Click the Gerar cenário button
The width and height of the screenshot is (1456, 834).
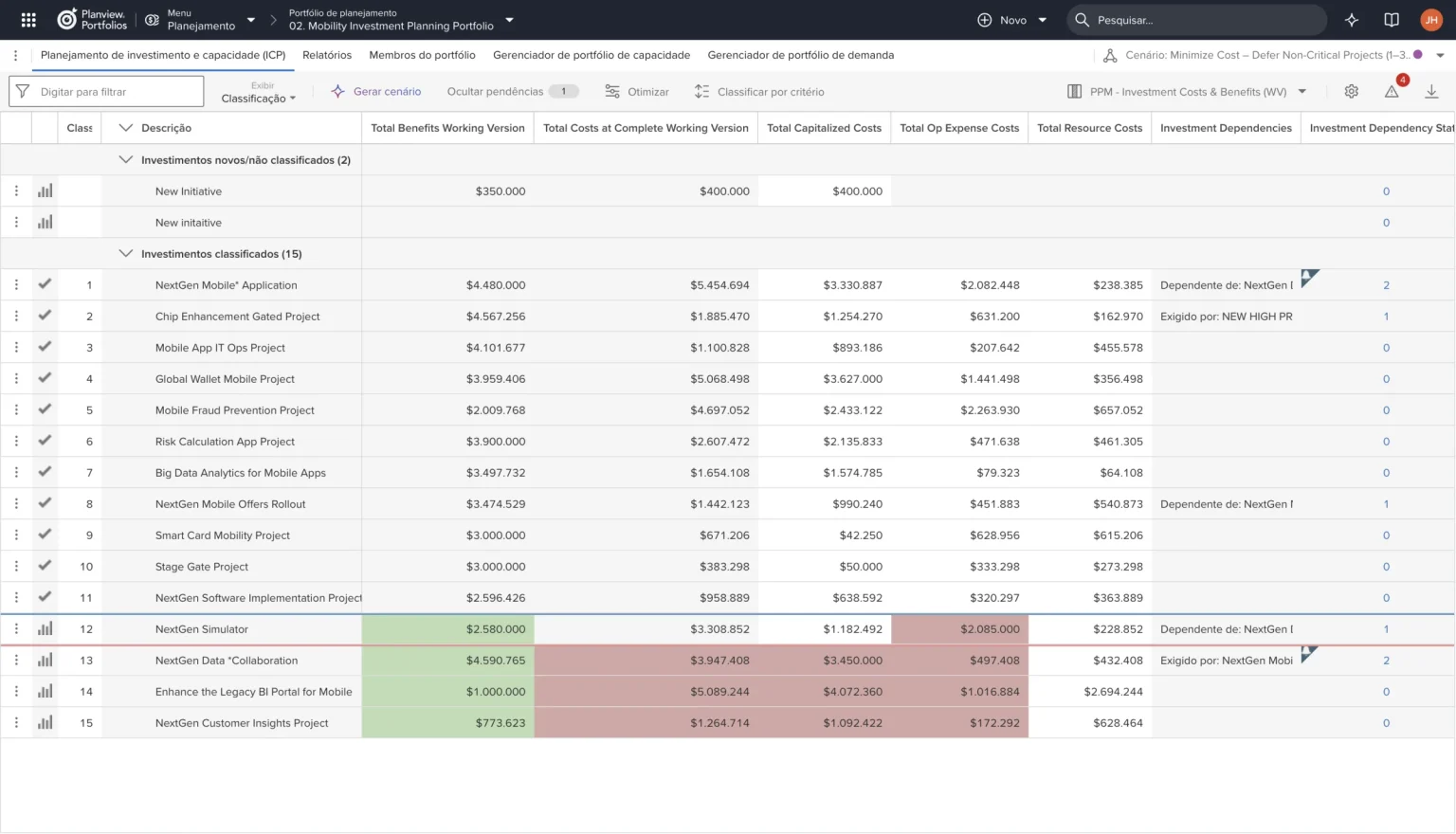click(x=375, y=91)
